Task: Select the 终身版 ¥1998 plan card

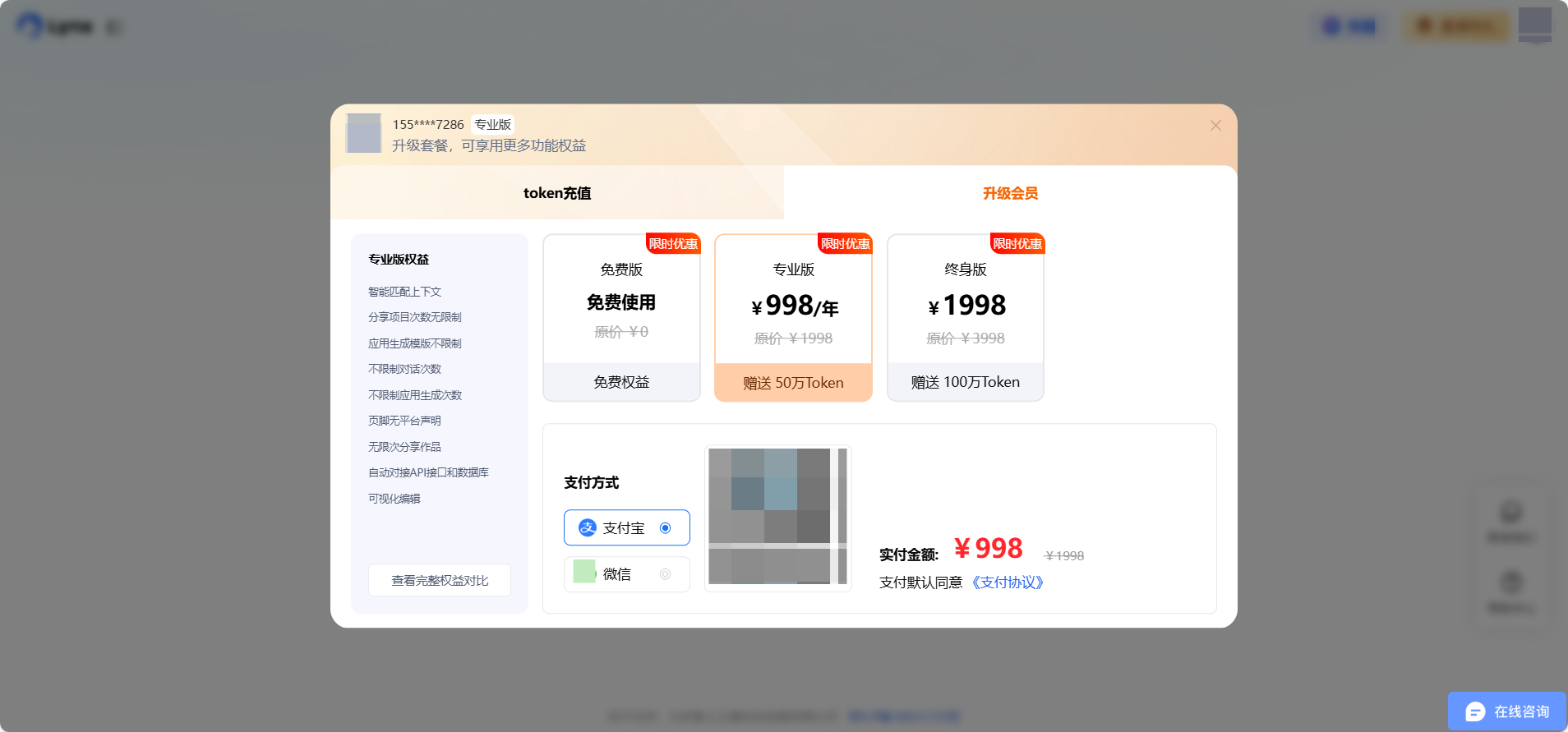Action: (x=966, y=318)
